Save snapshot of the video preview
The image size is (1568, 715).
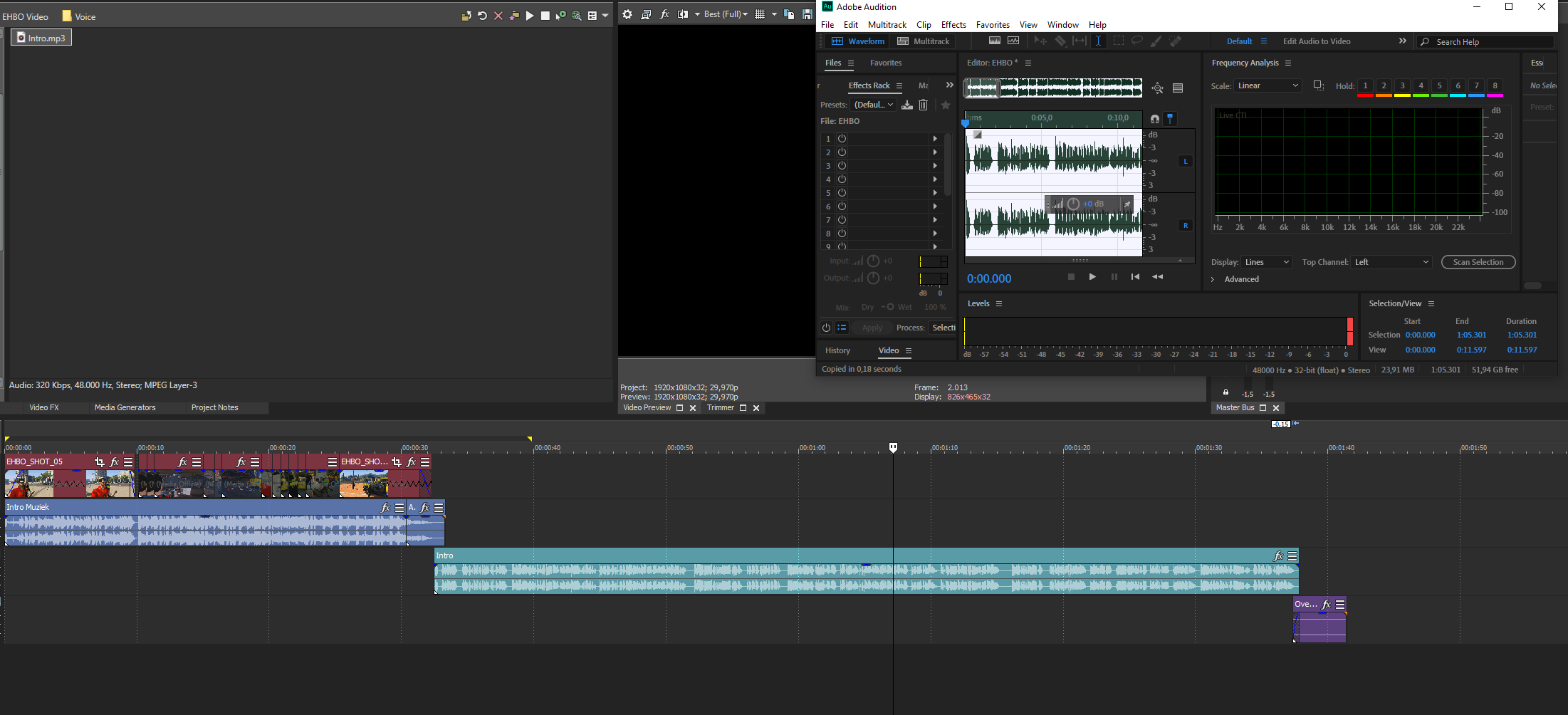(x=807, y=14)
